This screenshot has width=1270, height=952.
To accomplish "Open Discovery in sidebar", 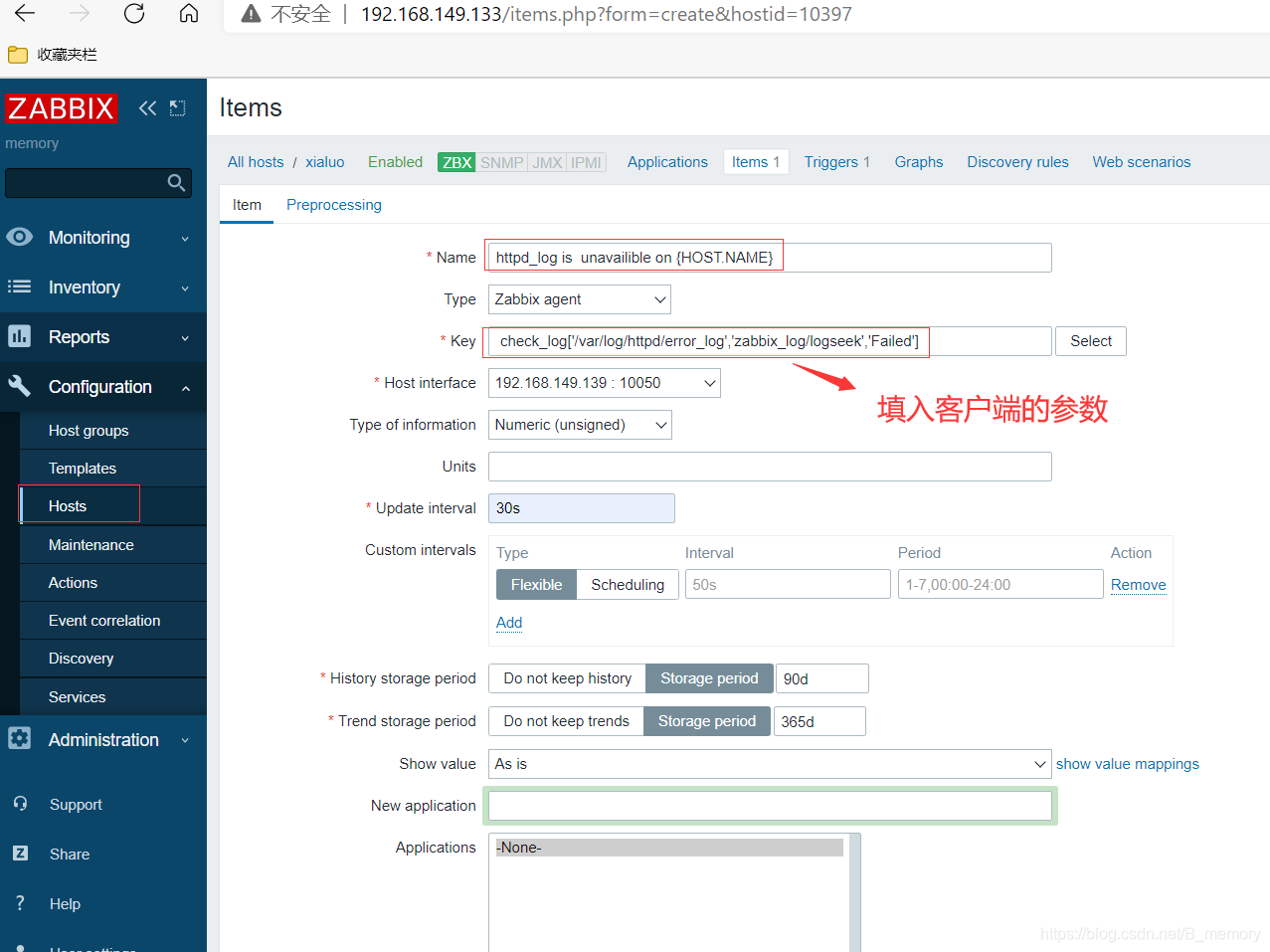I will tap(82, 659).
